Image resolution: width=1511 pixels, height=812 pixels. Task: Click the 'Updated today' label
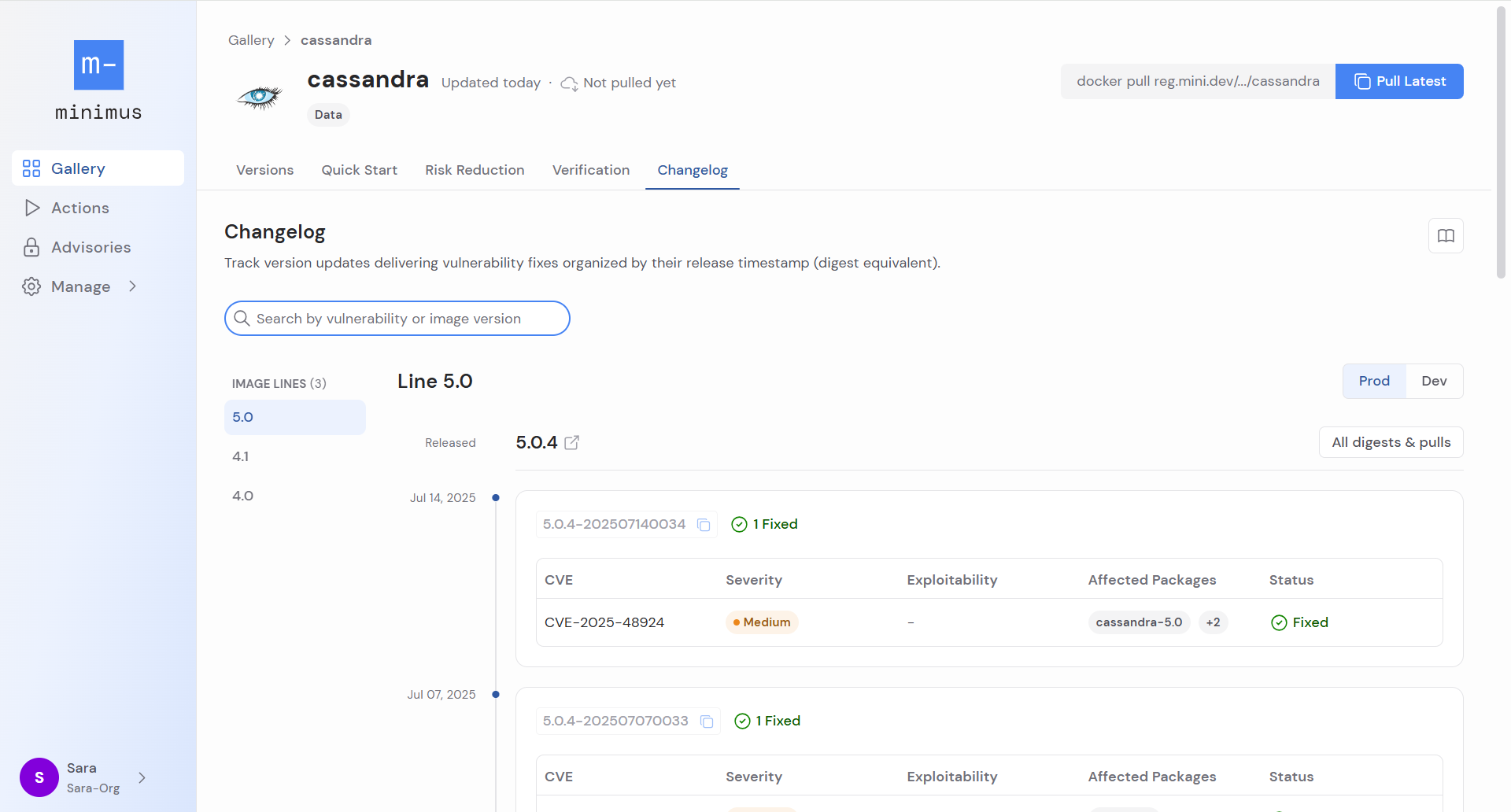pyautogui.click(x=491, y=83)
